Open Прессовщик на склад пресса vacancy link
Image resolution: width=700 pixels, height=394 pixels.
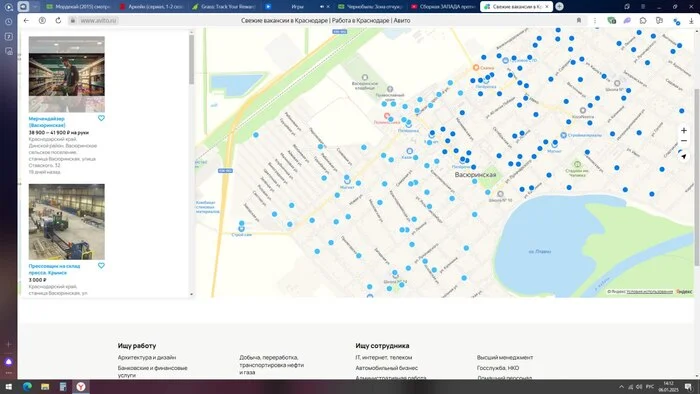pyautogui.click(x=54, y=269)
